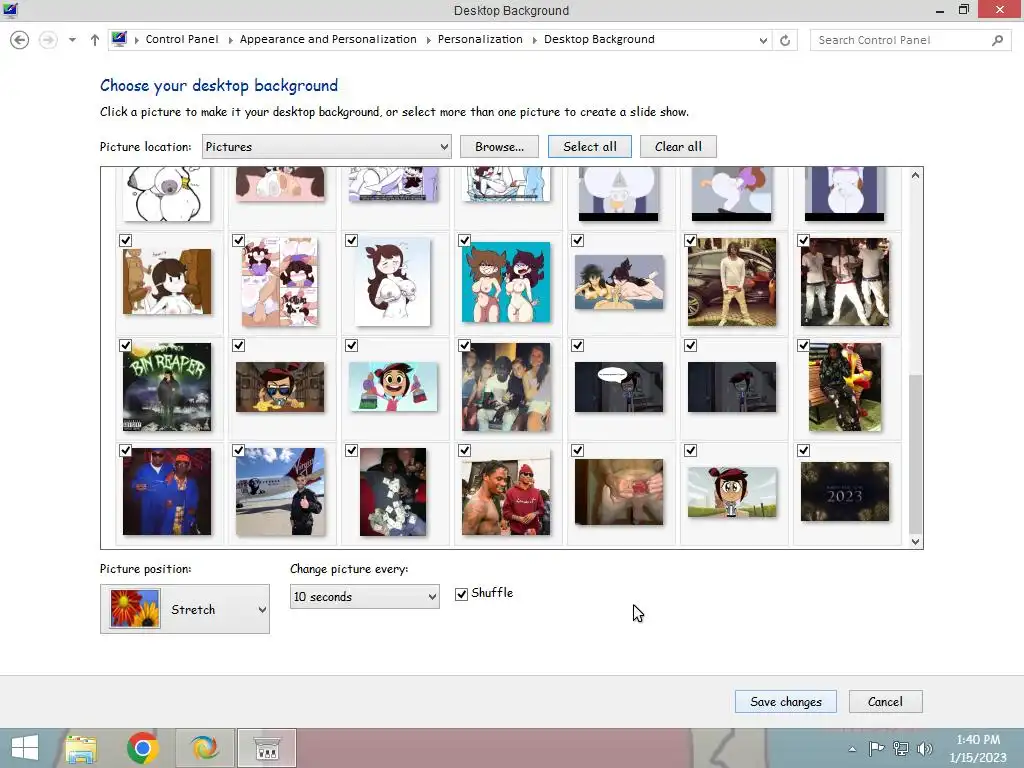Open the clock showing 1:40 PM
Viewport: 1024px width, 768px height.
coord(978,748)
